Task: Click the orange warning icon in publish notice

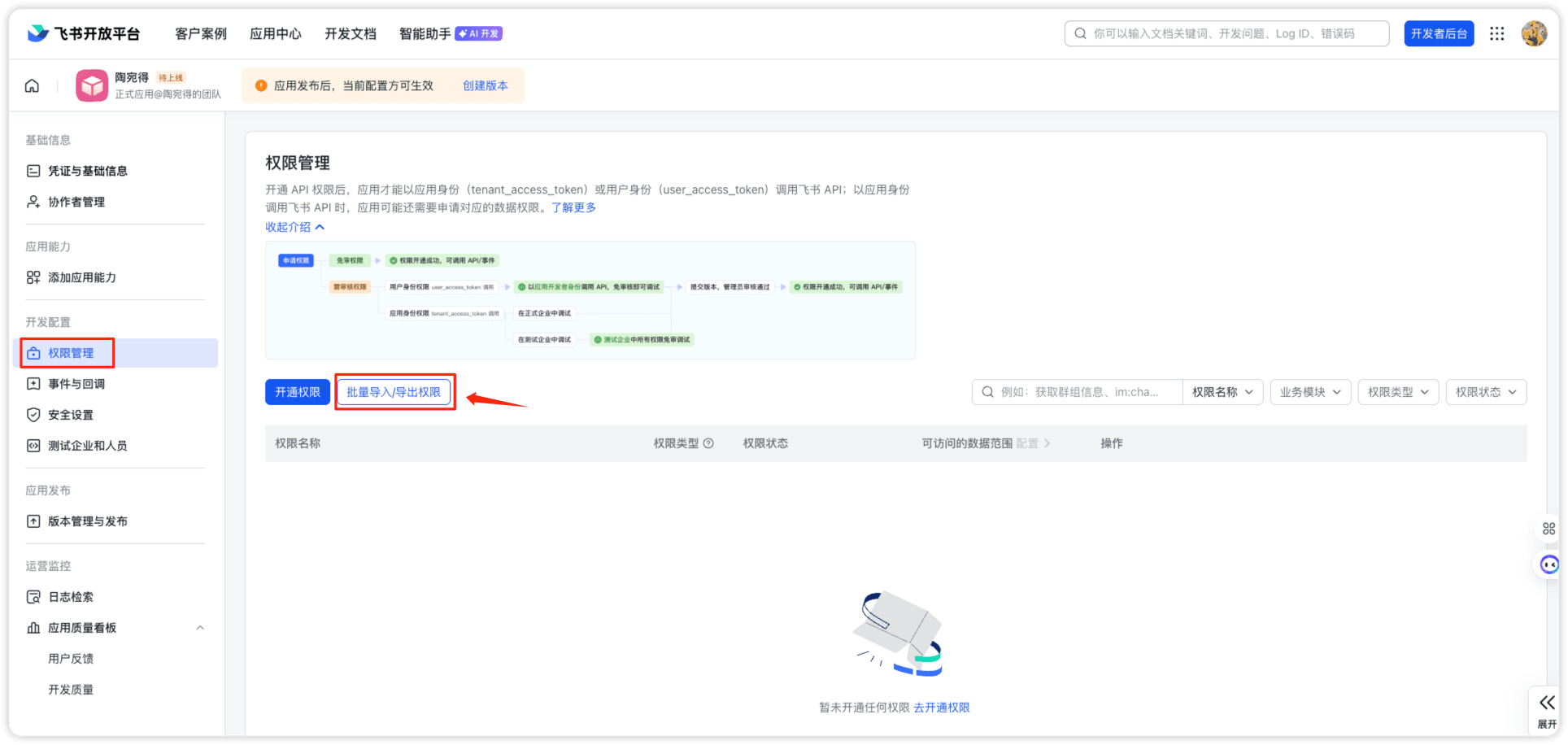Action: coord(261,85)
